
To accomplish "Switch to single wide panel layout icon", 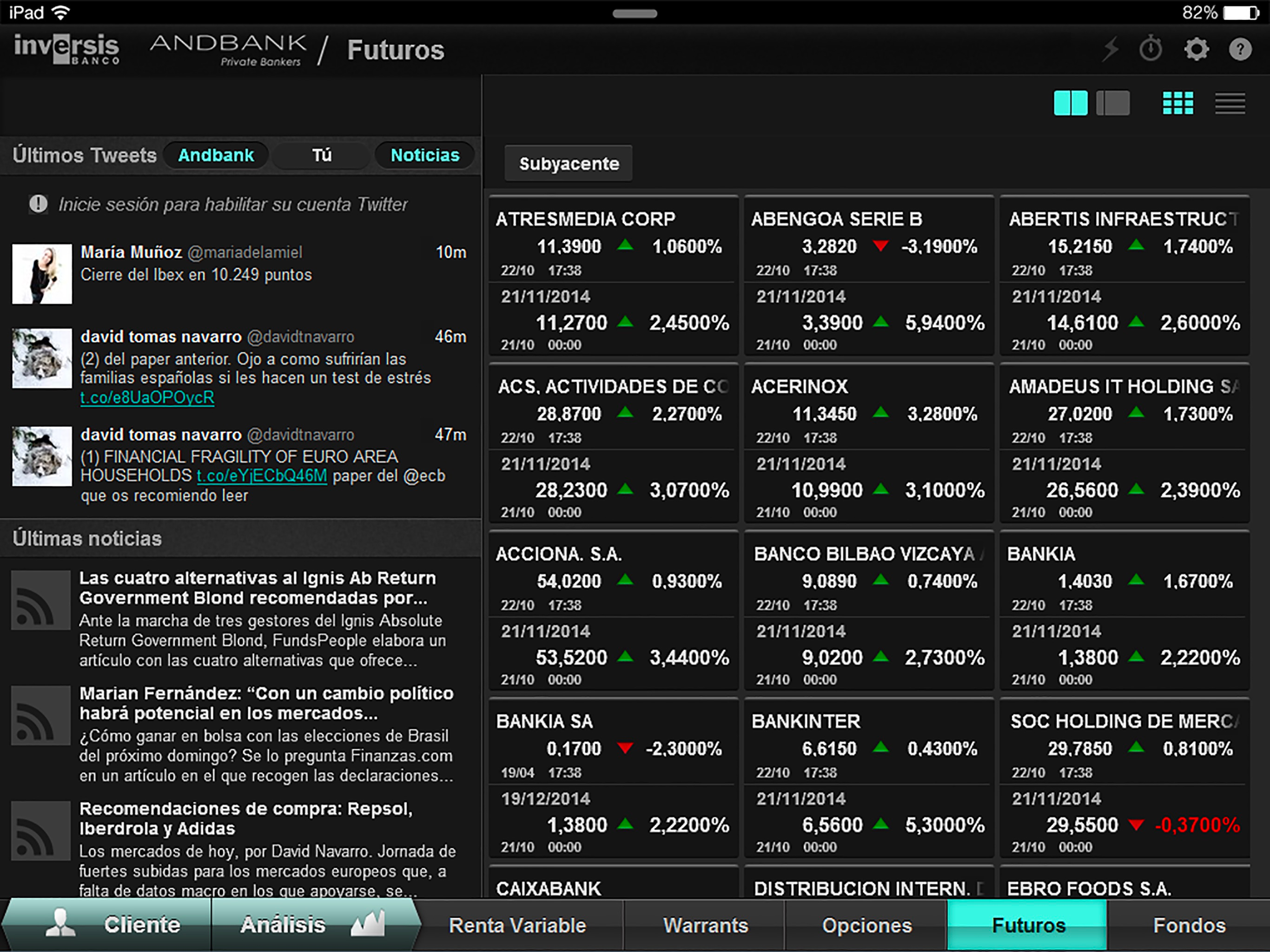I will click(1113, 103).
